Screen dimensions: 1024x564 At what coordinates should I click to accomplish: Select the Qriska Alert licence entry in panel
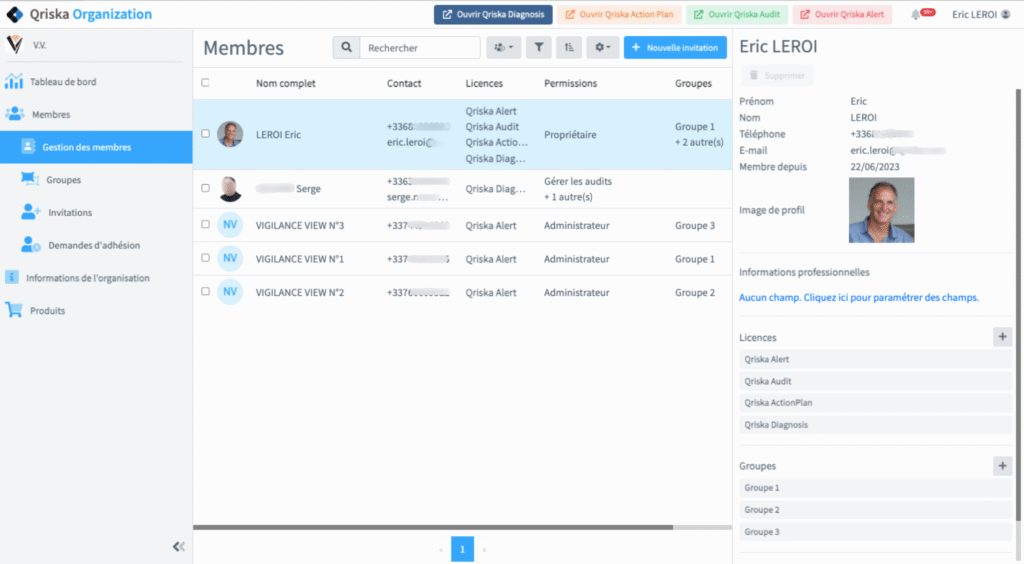876,359
